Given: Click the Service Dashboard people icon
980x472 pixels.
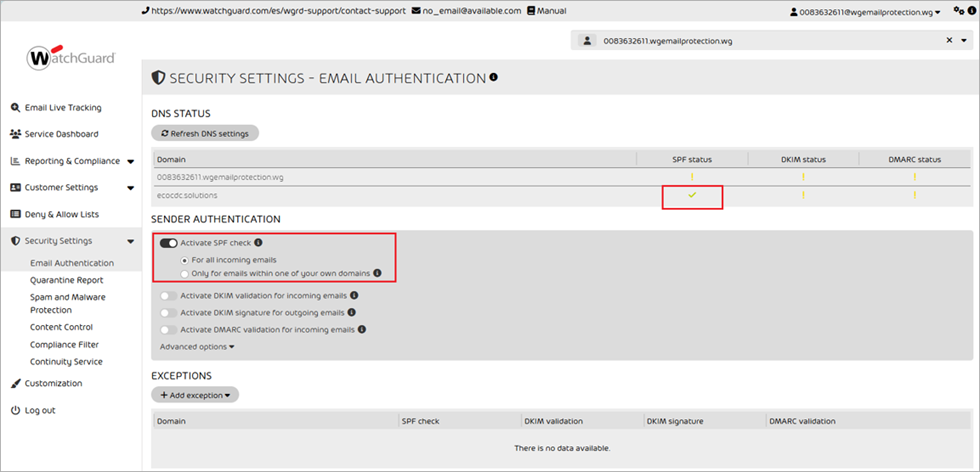Looking at the screenshot, I should (16, 134).
